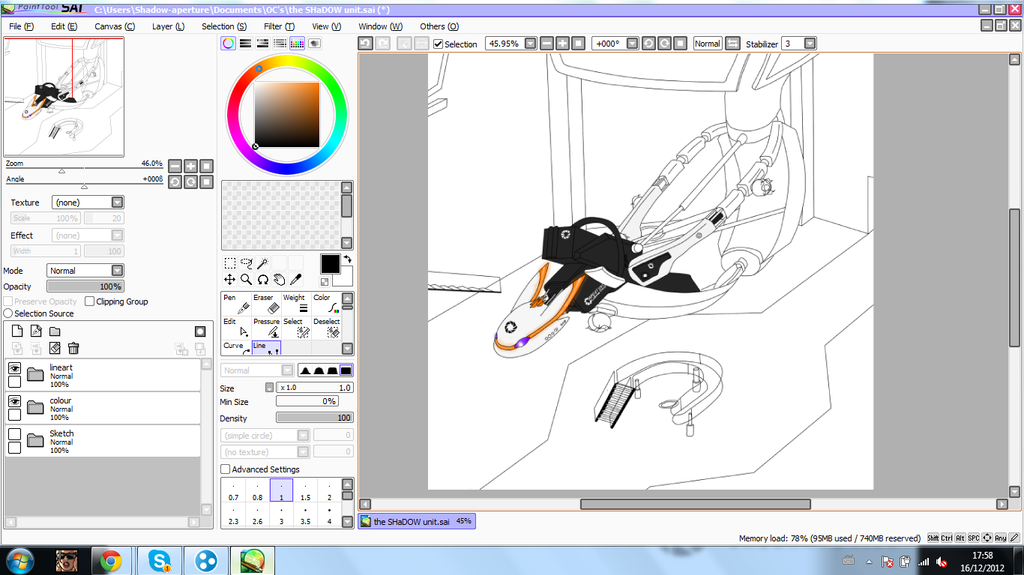The height and width of the screenshot is (575, 1024).
Task: Adjust the Density slider
Action: (314, 418)
